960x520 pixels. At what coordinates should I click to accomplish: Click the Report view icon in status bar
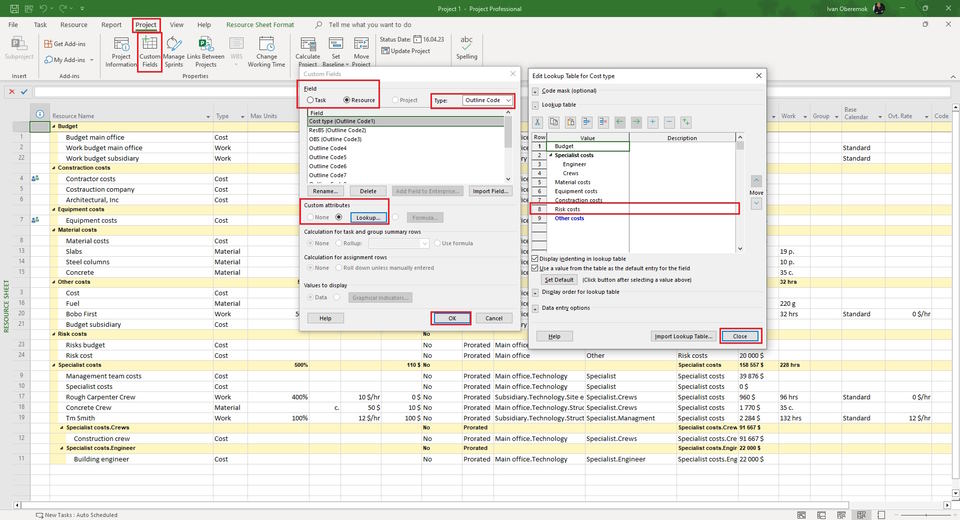pos(882,515)
